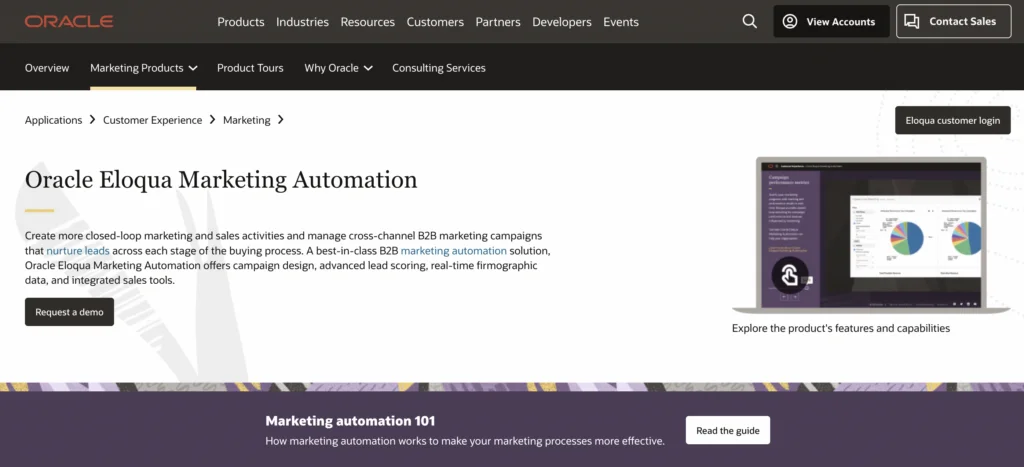Click the interactive tour hand icon on laptop
1024x467 pixels.
tap(790, 275)
